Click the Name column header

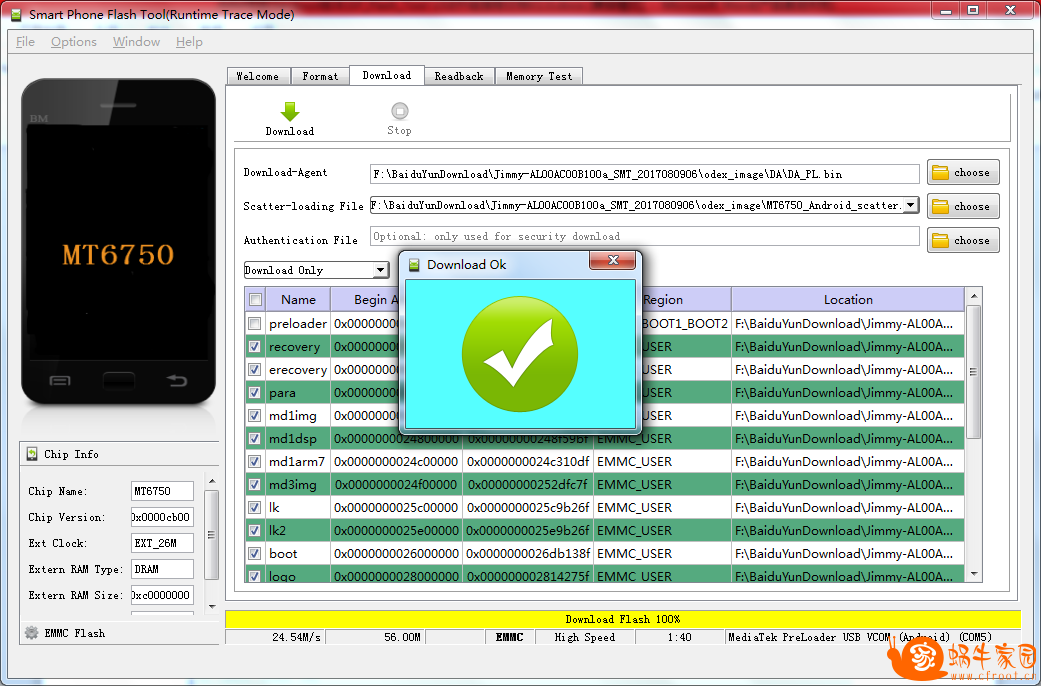pyautogui.click(x=298, y=300)
